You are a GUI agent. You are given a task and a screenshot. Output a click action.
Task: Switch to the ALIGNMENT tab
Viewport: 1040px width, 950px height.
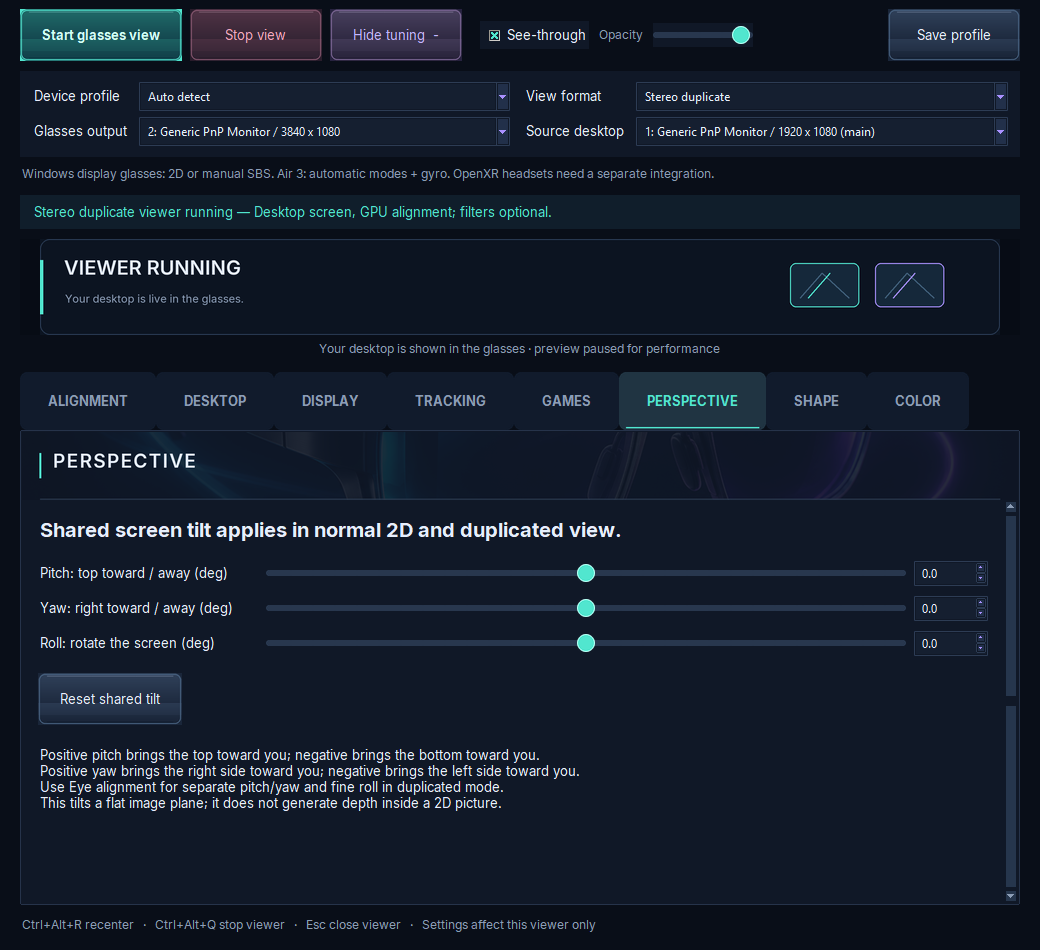(x=88, y=401)
